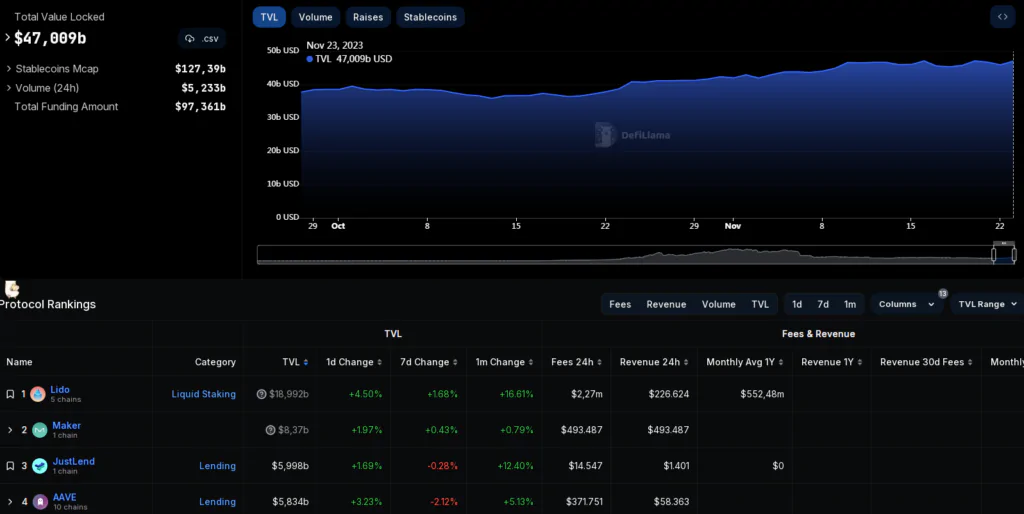Click the blue TVL legend dot
1024x514 pixels.
(310, 59)
